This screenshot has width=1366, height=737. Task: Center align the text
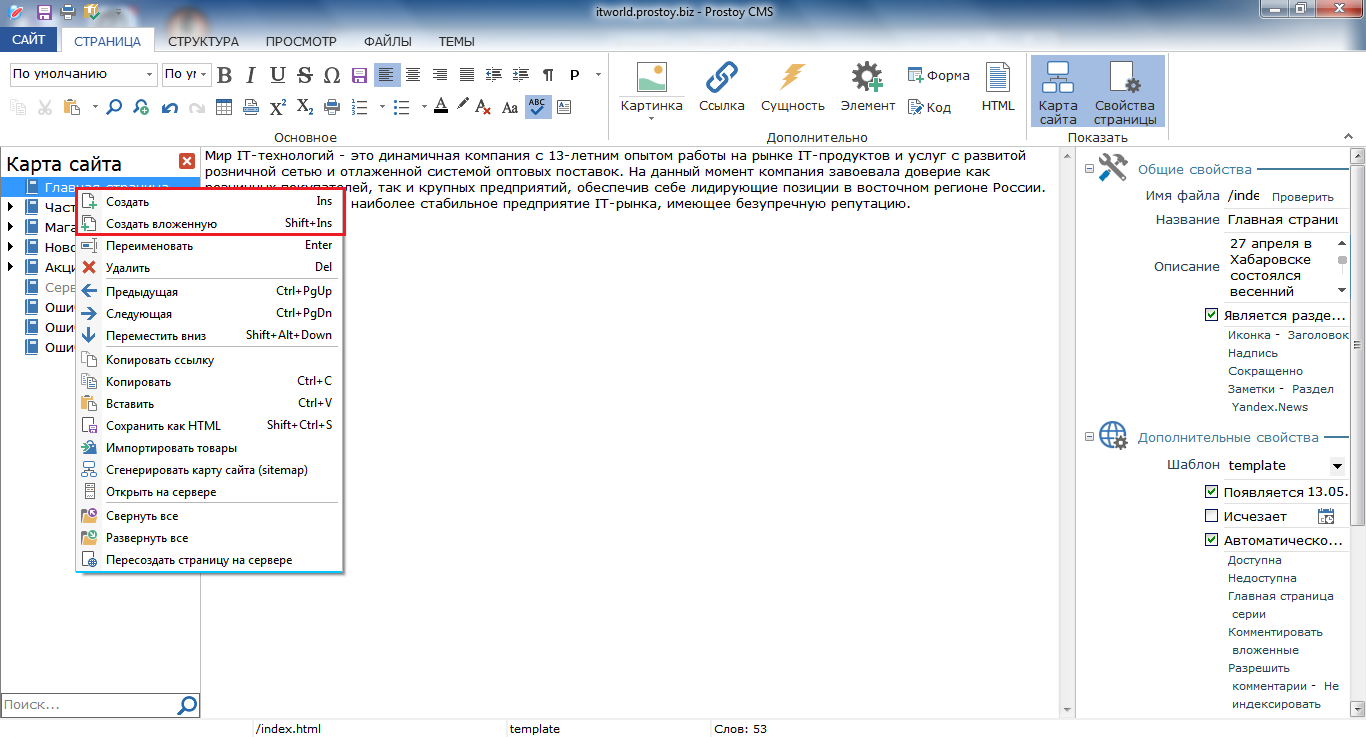[412, 75]
